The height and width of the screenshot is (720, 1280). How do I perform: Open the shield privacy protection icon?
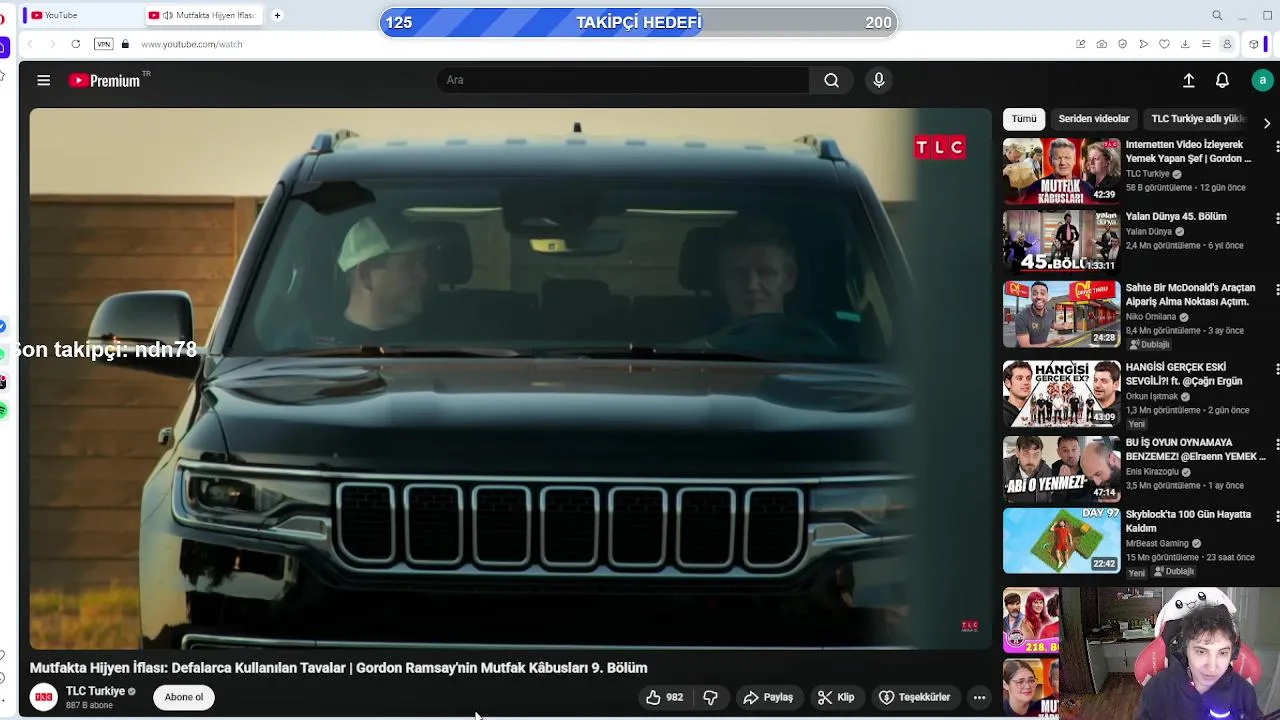(x=1122, y=44)
